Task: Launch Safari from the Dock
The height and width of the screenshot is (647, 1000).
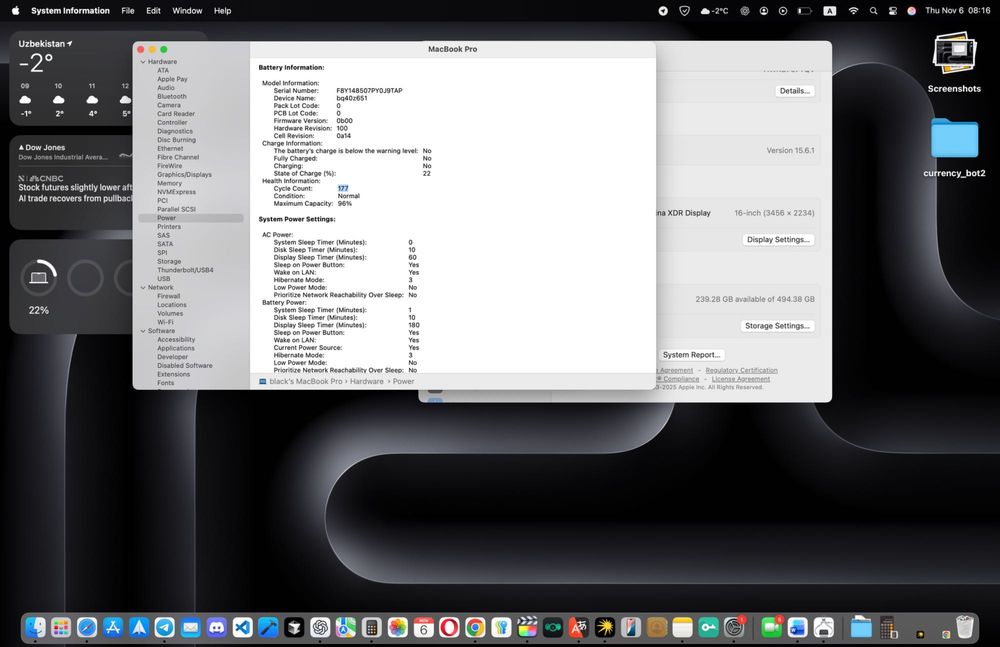Action: (x=87, y=628)
